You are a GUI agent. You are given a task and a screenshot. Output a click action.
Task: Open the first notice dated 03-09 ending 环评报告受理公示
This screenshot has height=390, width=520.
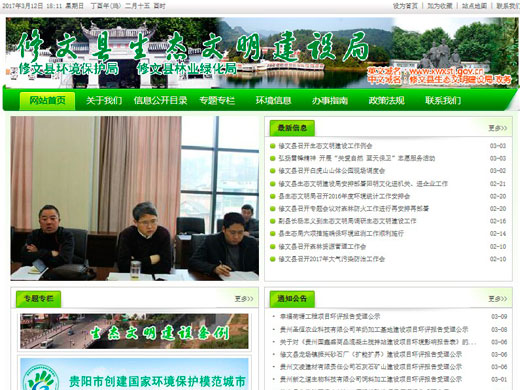[x=330, y=316]
